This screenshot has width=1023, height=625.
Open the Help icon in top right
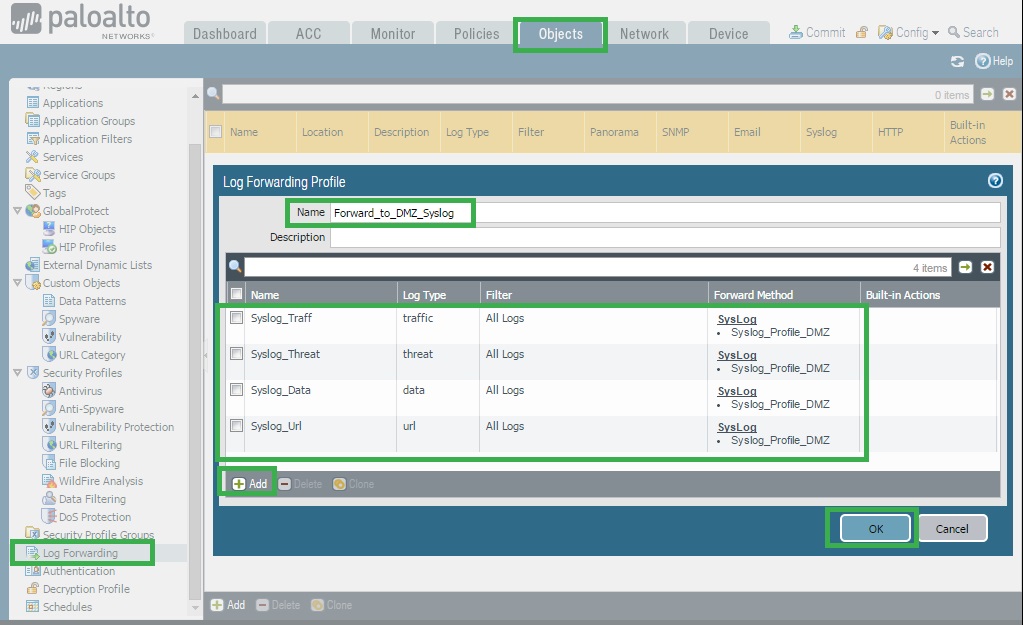tap(982, 62)
